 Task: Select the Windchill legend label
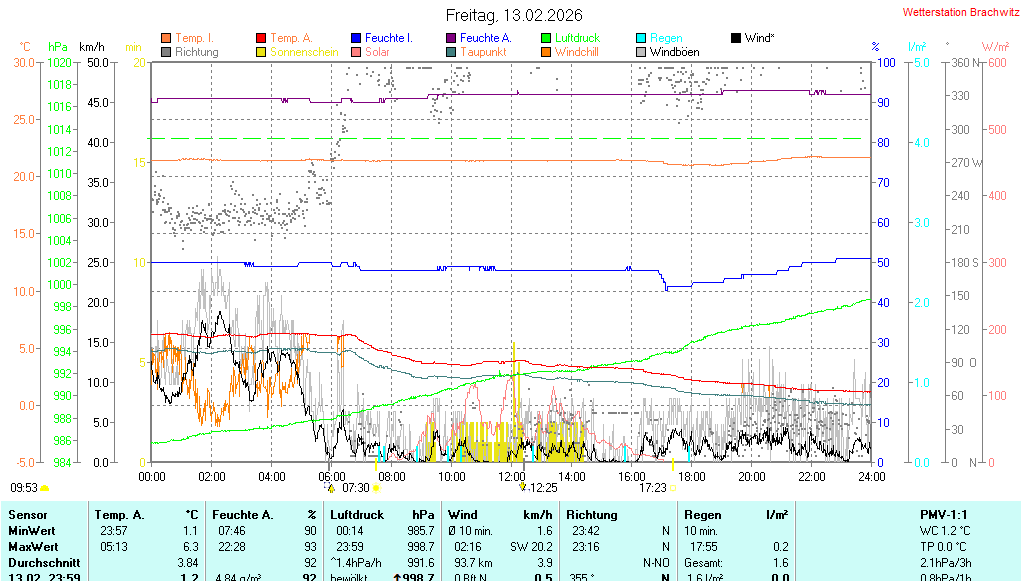click(x=576, y=51)
